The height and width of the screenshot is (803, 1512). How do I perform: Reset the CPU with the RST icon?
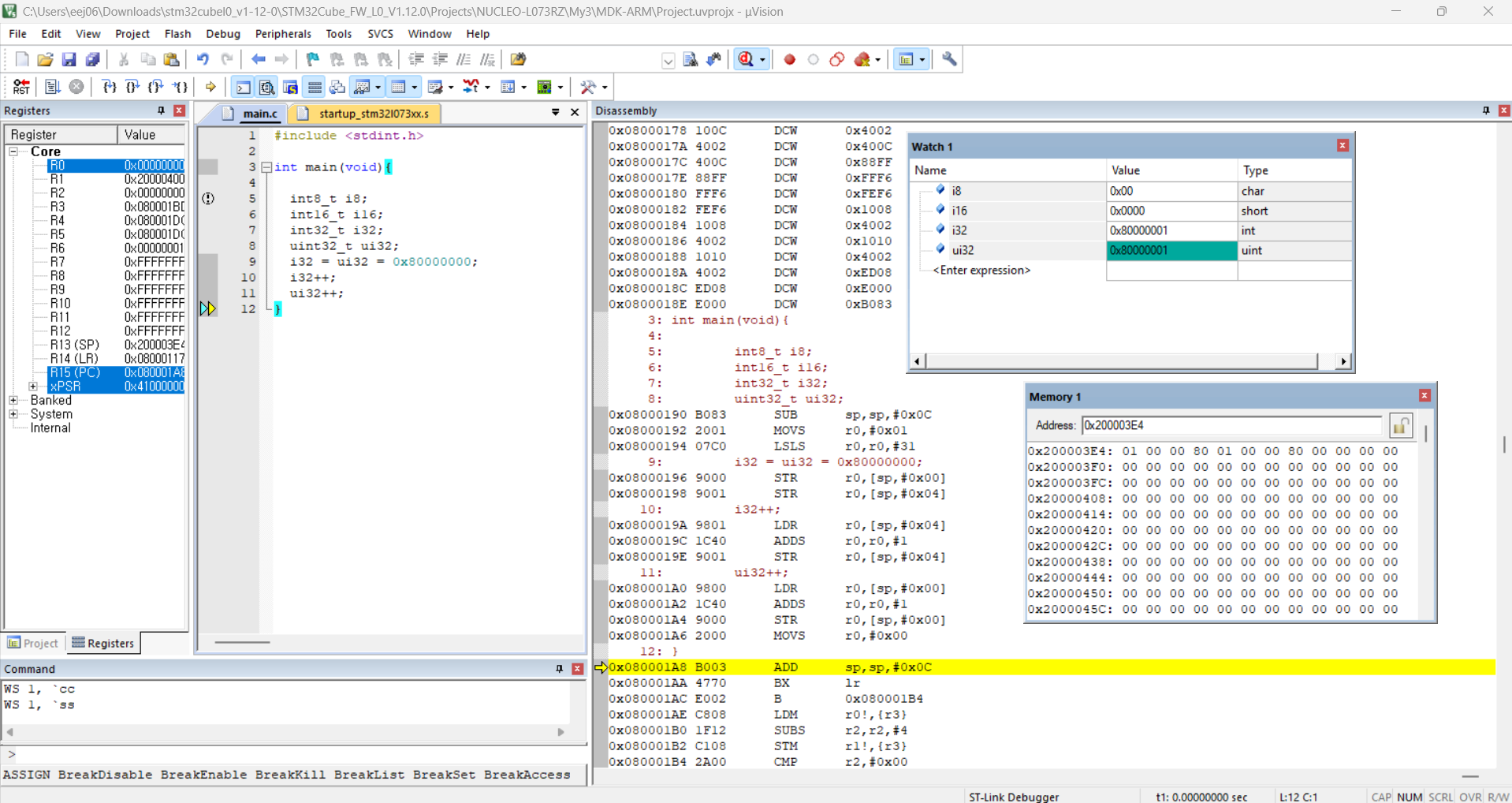[x=21, y=87]
